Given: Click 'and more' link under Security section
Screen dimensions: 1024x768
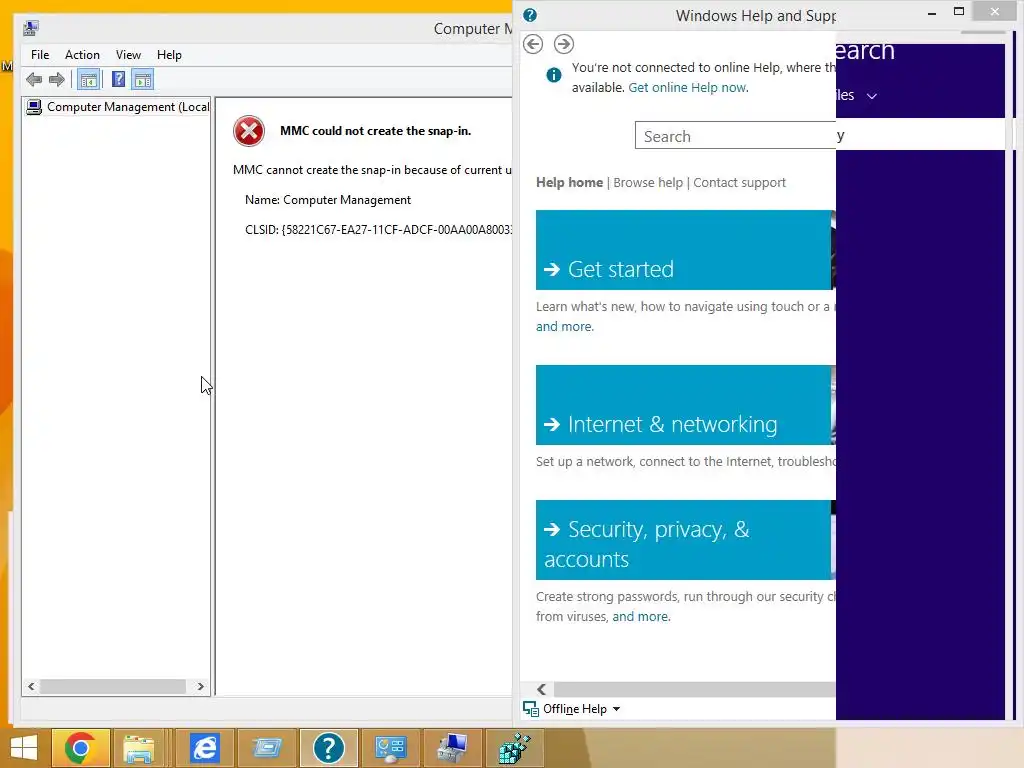Looking at the screenshot, I should [x=640, y=616].
